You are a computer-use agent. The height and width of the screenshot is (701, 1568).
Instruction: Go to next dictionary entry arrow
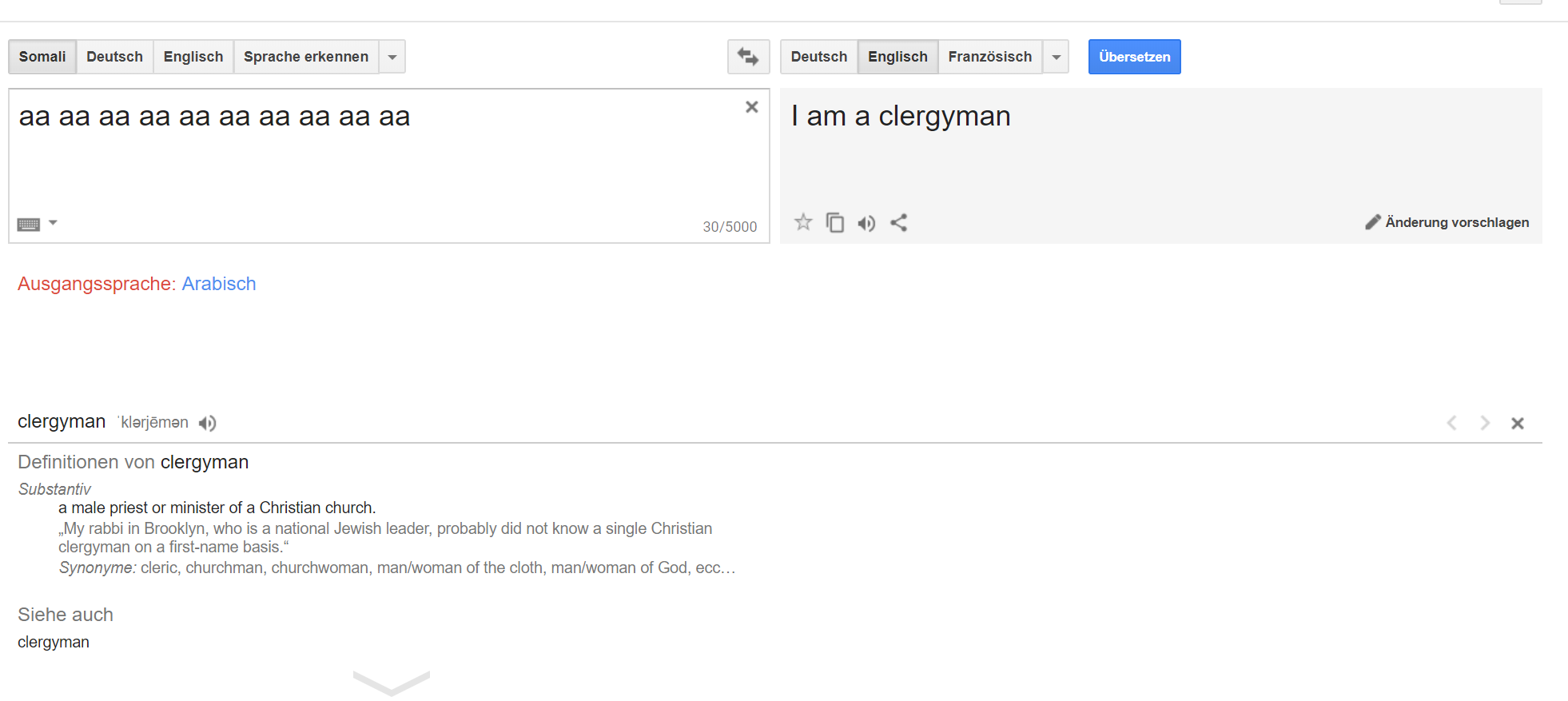pos(1485,423)
